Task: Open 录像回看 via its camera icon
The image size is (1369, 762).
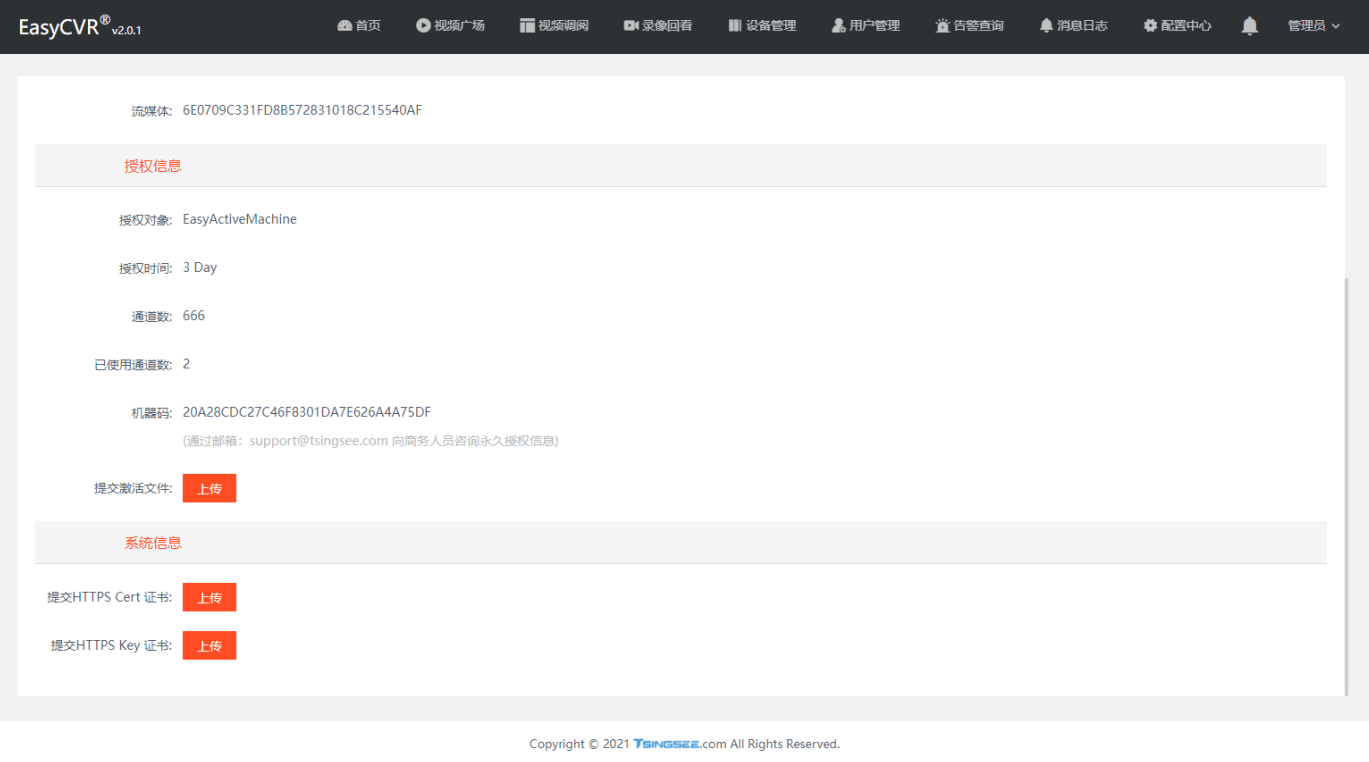Action: pyautogui.click(x=631, y=26)
